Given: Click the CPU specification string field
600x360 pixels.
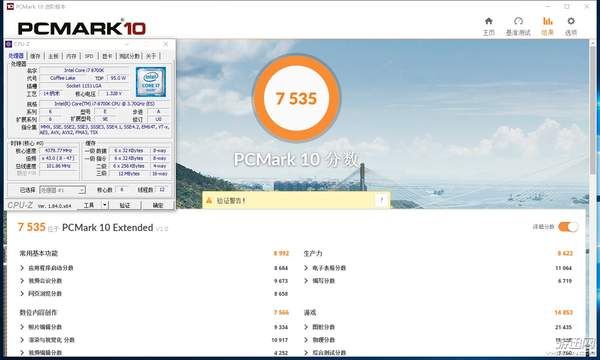Looking at the screenshot, I should tap(104, 104).
